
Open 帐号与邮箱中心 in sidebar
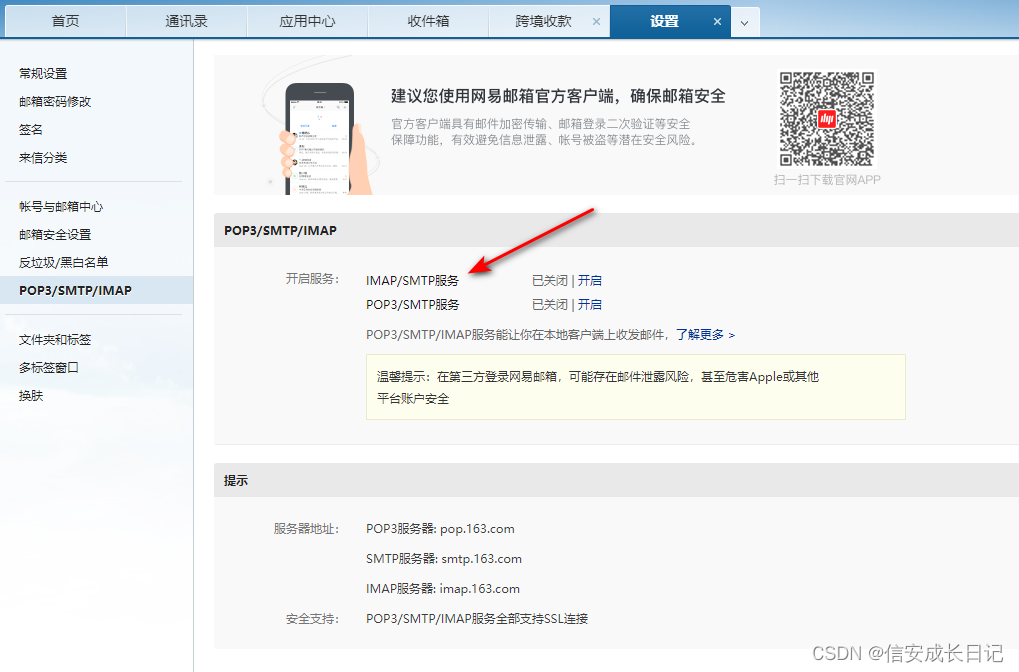61,207
